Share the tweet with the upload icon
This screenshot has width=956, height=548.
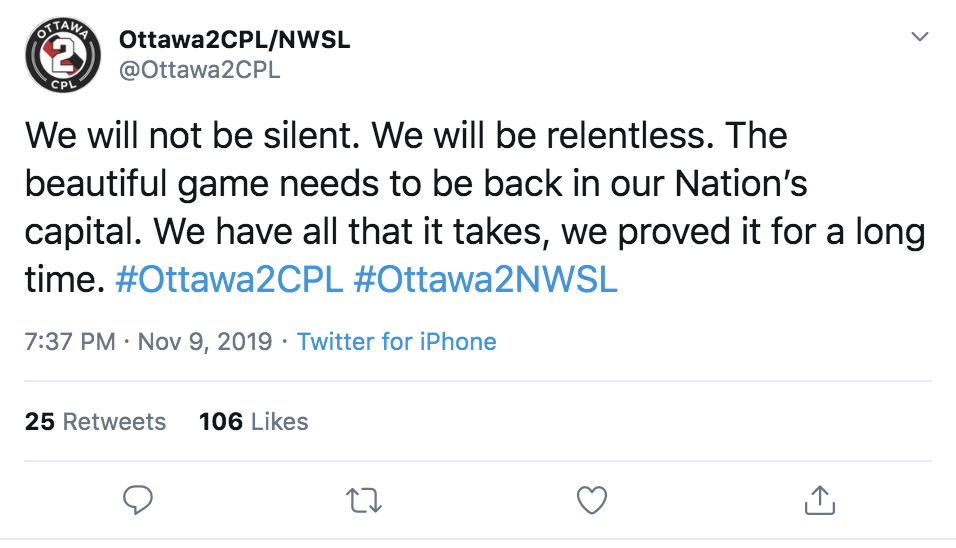819,500
